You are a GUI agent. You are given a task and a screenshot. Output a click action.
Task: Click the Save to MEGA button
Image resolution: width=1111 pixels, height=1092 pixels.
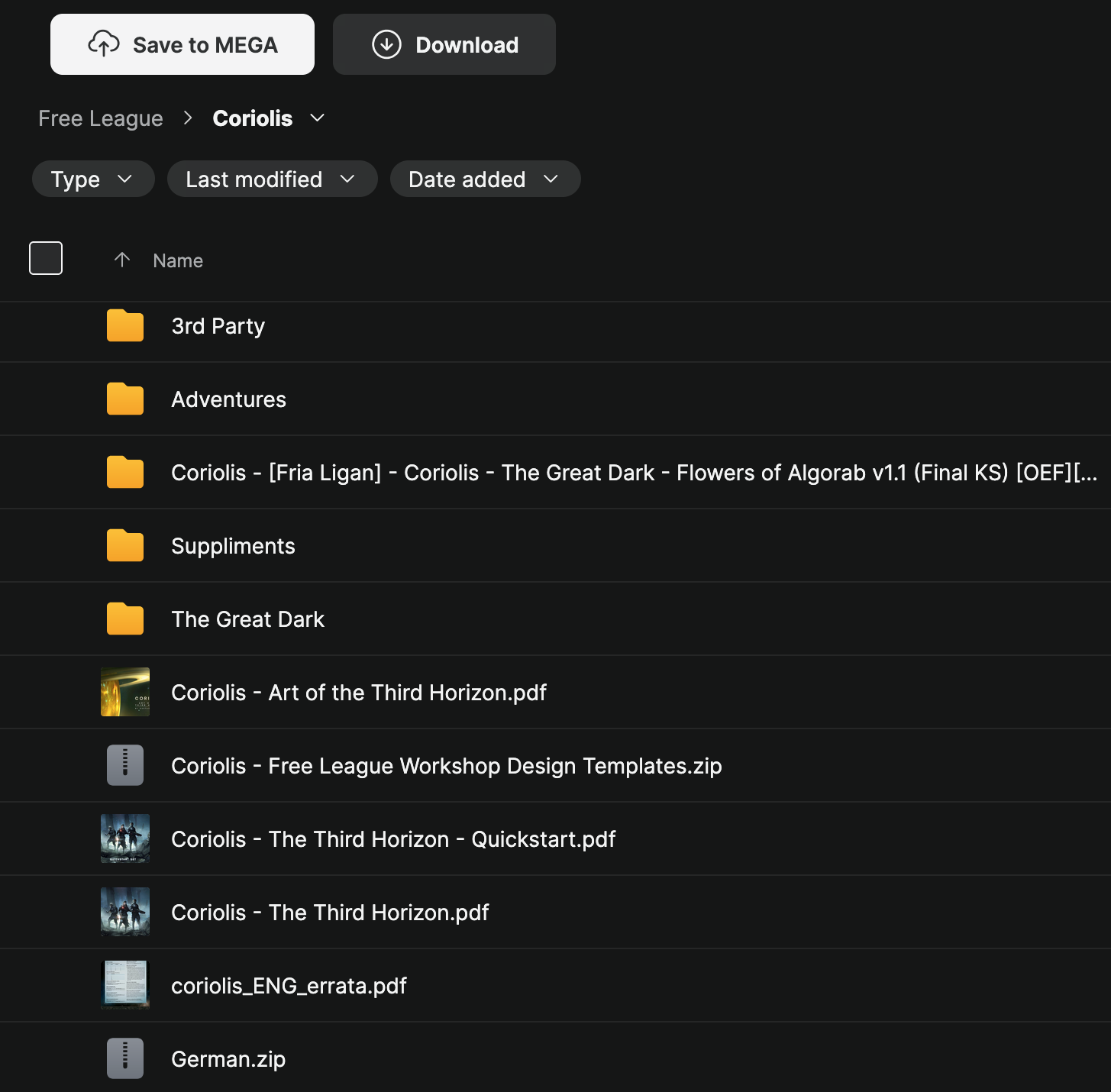click(x=182, y=44)
